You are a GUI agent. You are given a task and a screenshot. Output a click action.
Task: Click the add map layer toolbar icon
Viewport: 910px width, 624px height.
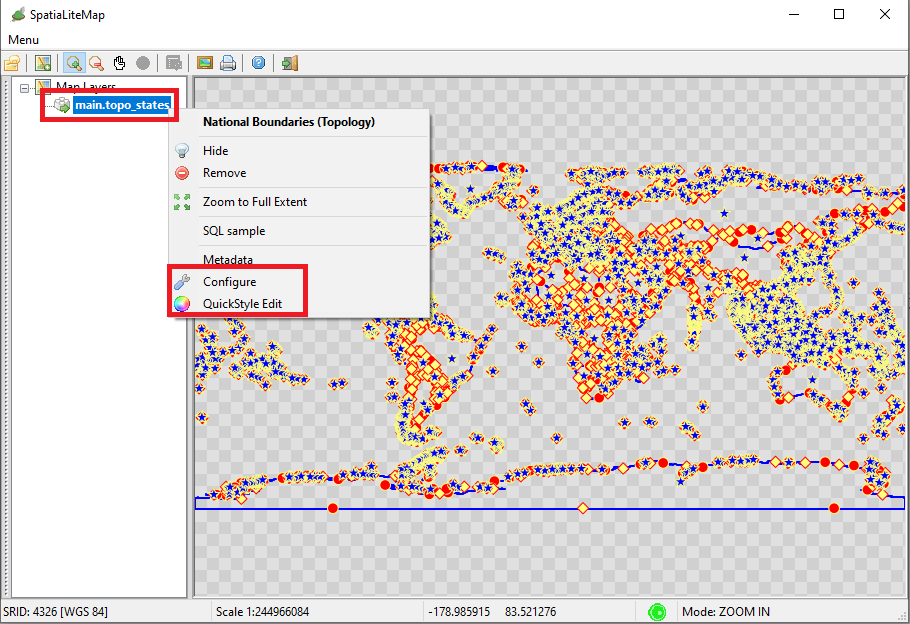point(43,63)
